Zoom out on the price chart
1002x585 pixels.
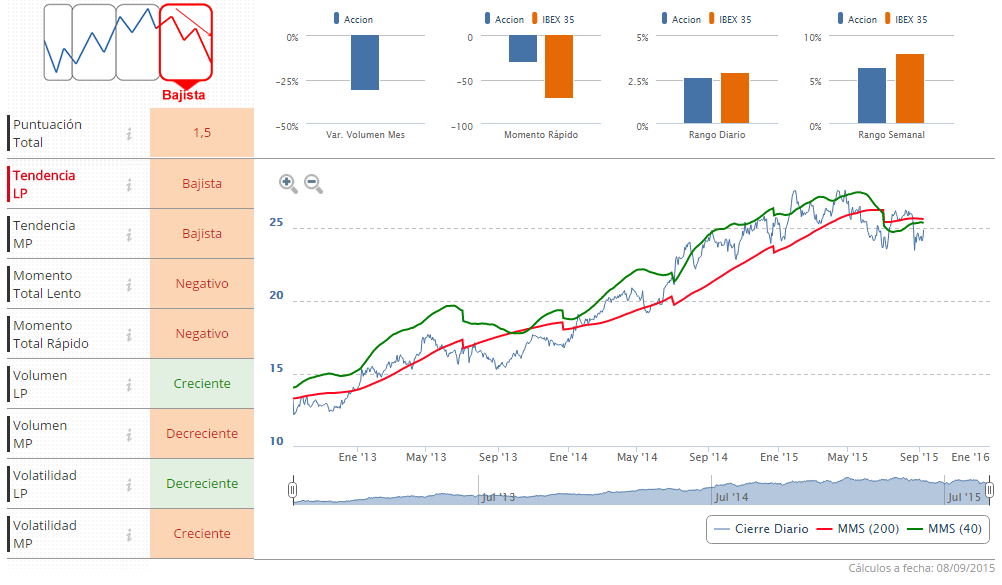click(313, 183)
